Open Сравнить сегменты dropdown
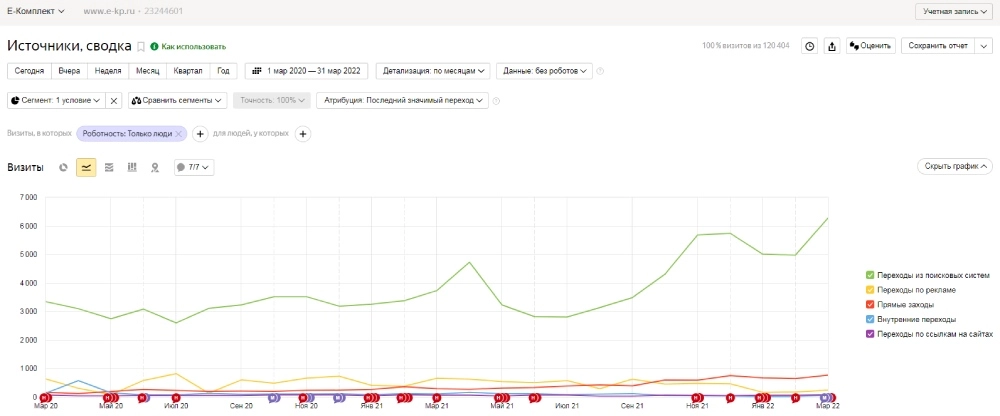Image resolution: width=1000 pixels, height=416 pixels. pyautogui.click(x=177, y=101)
